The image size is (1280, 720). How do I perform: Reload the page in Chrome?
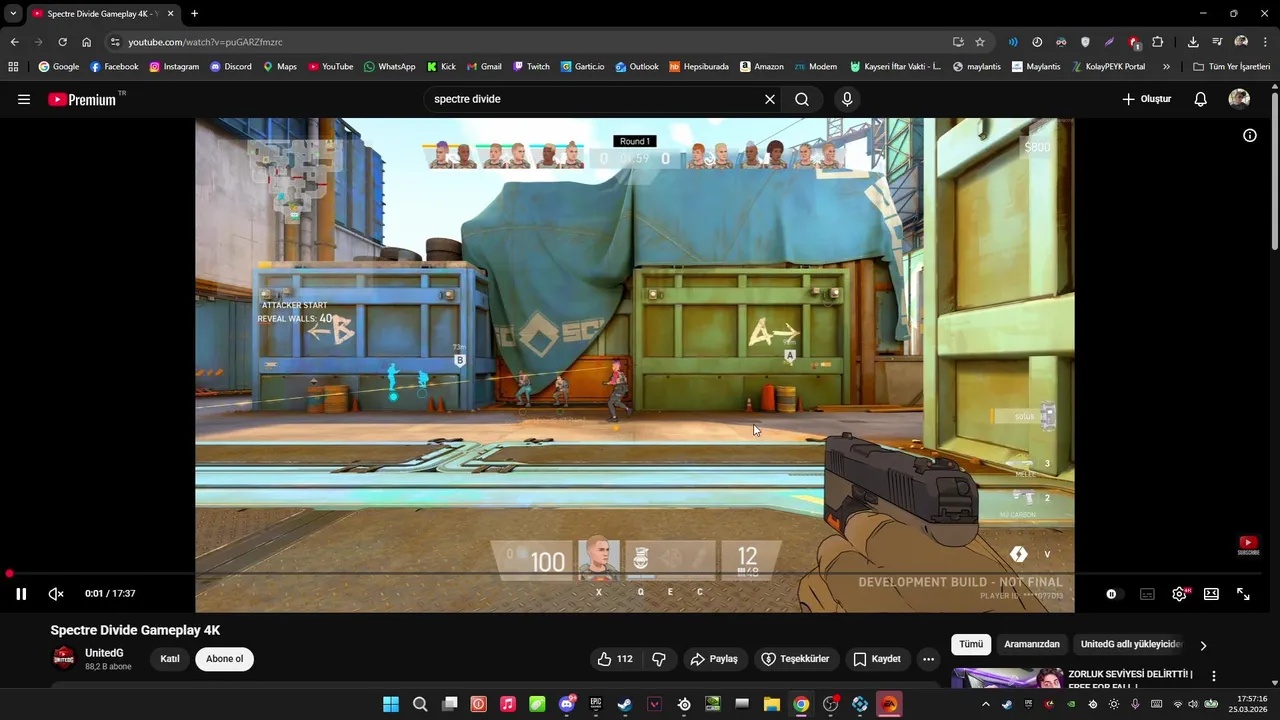[x=62, y=42]
